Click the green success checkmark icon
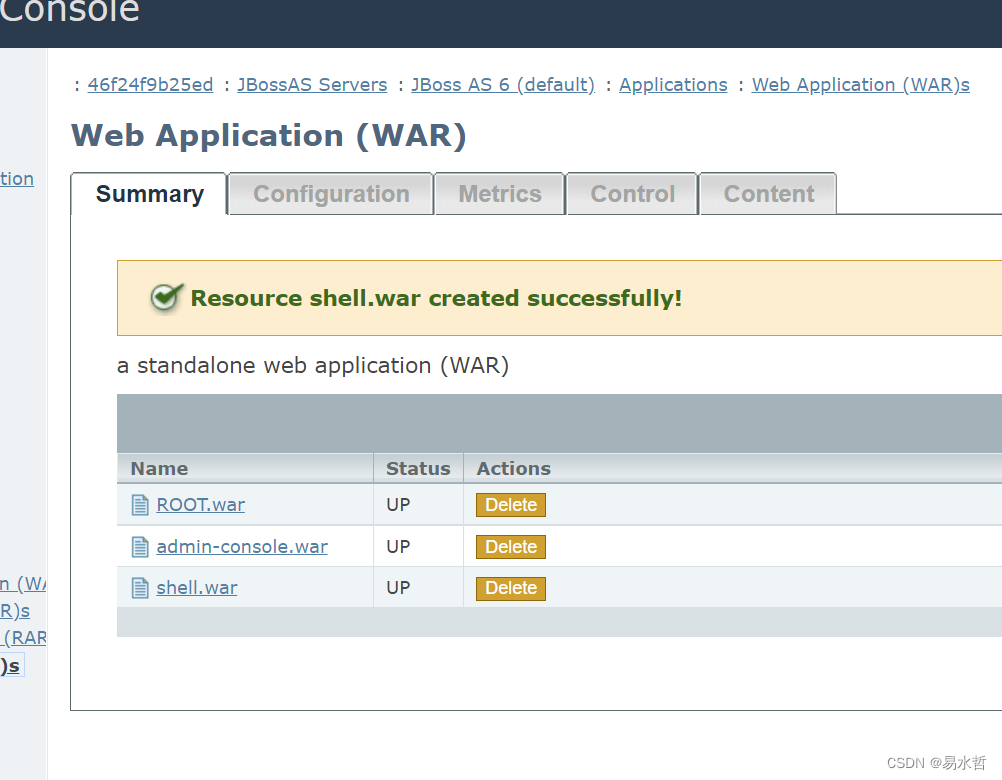 [x=167, y=298]
